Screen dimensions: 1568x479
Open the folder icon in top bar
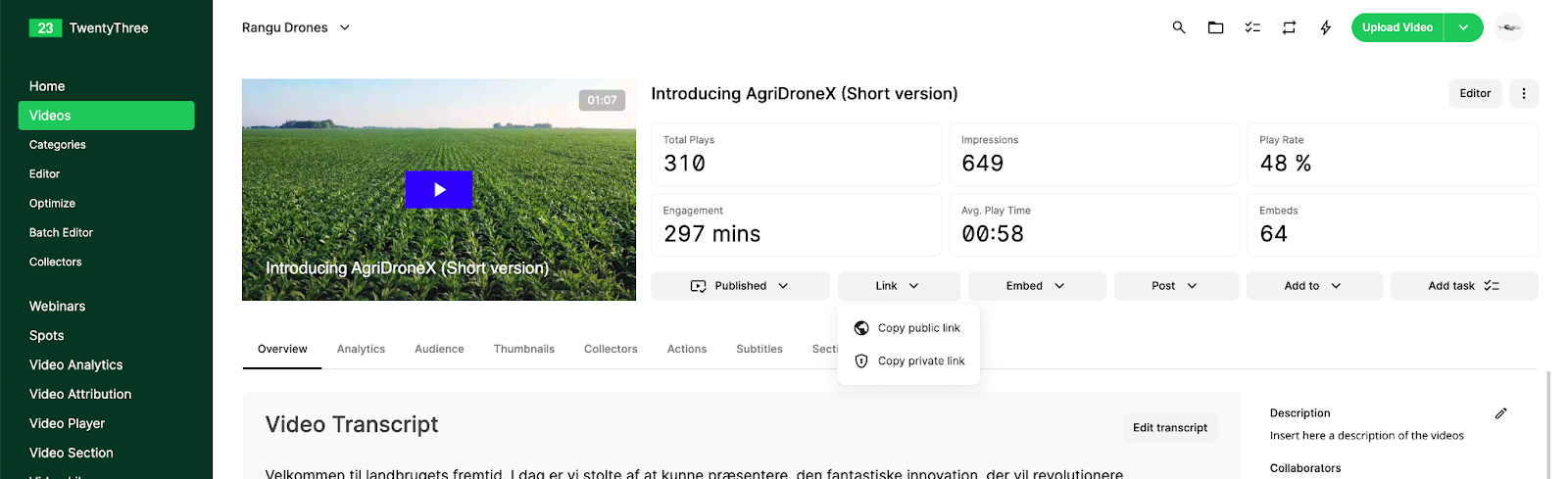point(1215,27)
